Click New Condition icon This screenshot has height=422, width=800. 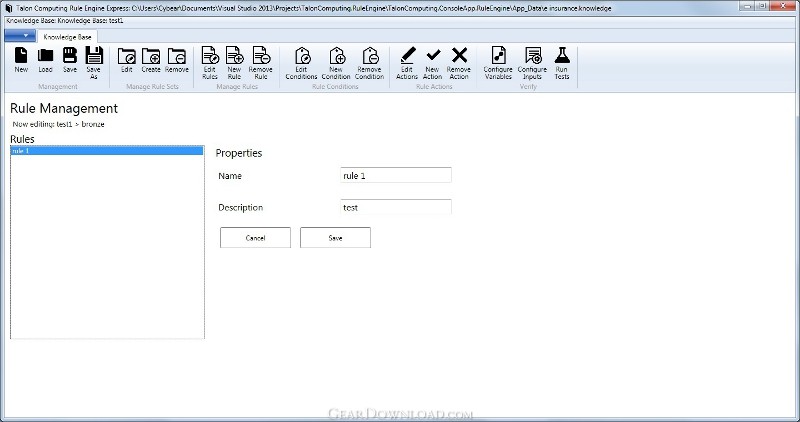click(x=336, y=55)
